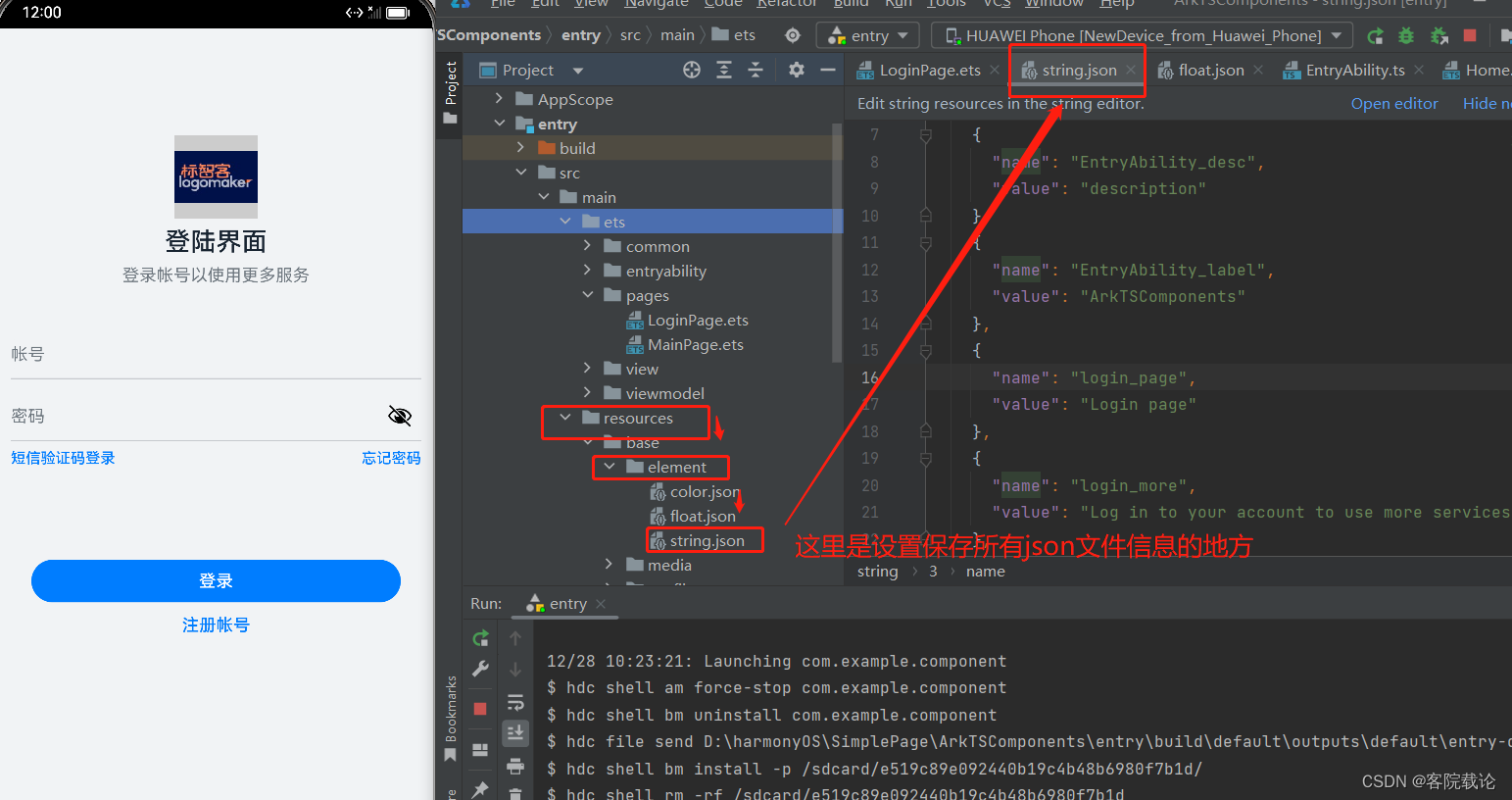Click the collapse all icon in Project panel
The height and width of the screenshot is (800, 1512).
tap(756, 70)
